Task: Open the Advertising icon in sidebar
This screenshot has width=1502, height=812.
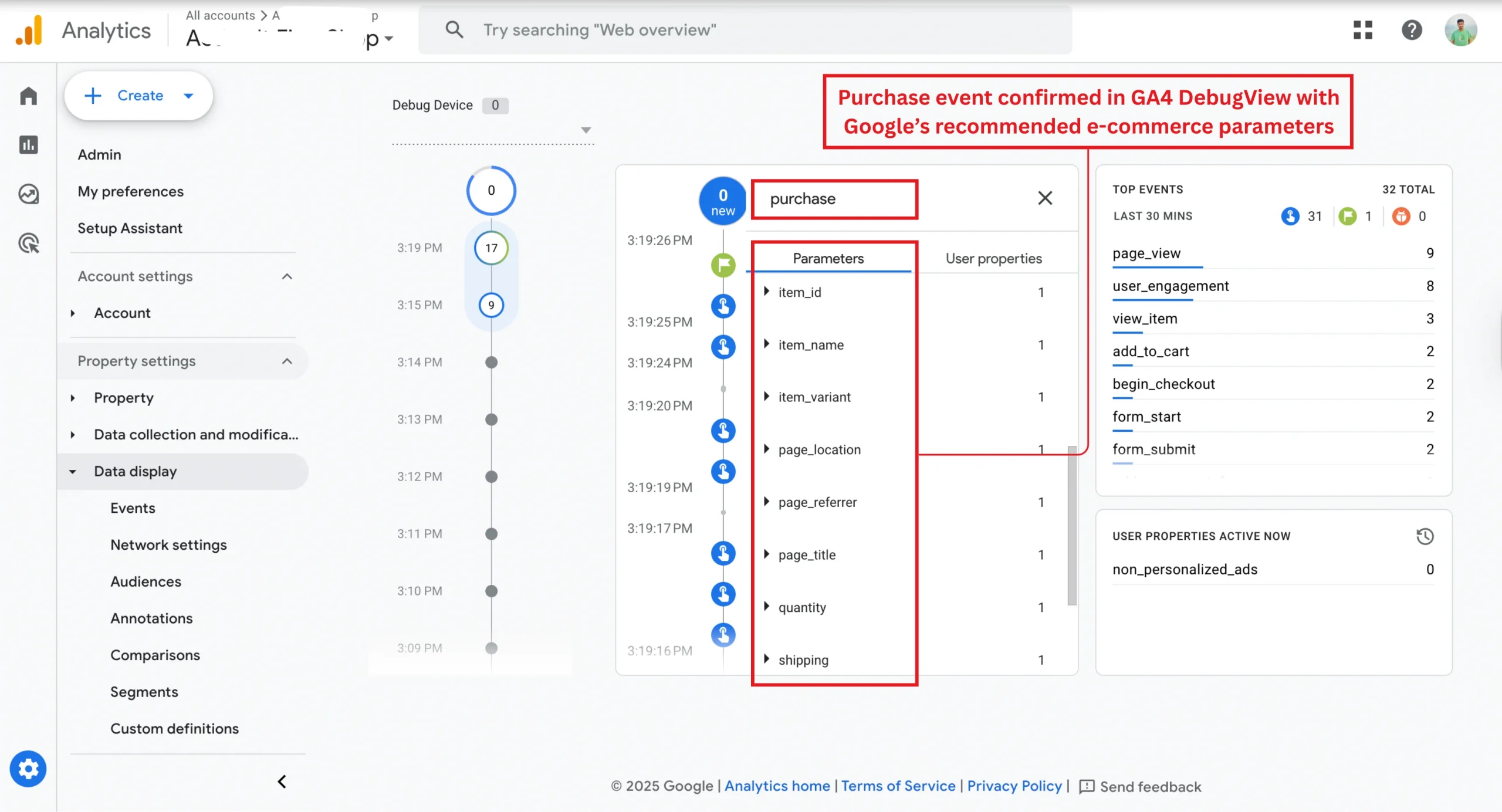Action: pos(28,242)
